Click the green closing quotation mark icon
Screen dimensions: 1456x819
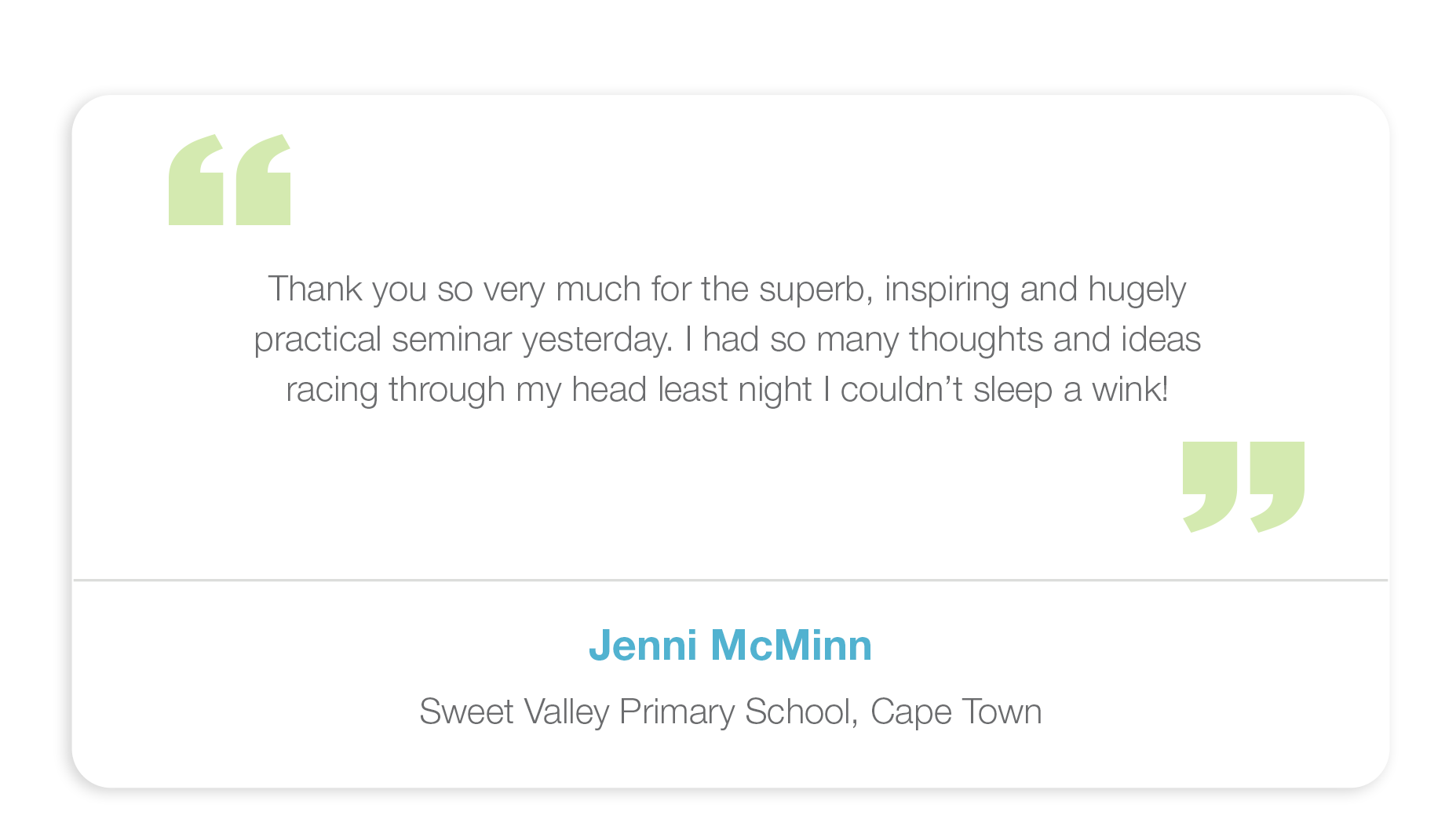tap(1243, 486)
